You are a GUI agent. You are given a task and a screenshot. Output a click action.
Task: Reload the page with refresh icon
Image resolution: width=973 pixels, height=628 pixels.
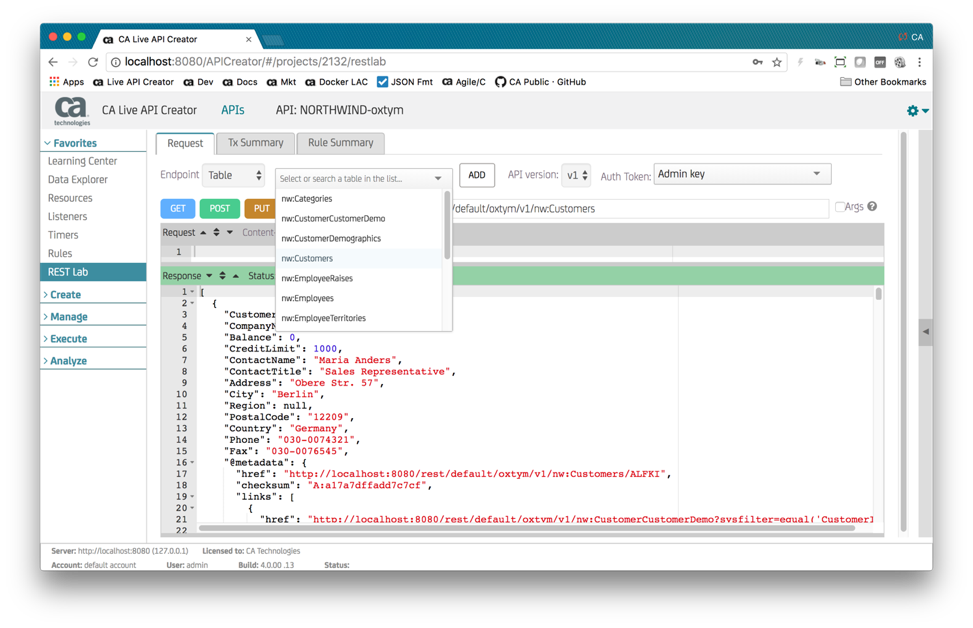[93, 62]
